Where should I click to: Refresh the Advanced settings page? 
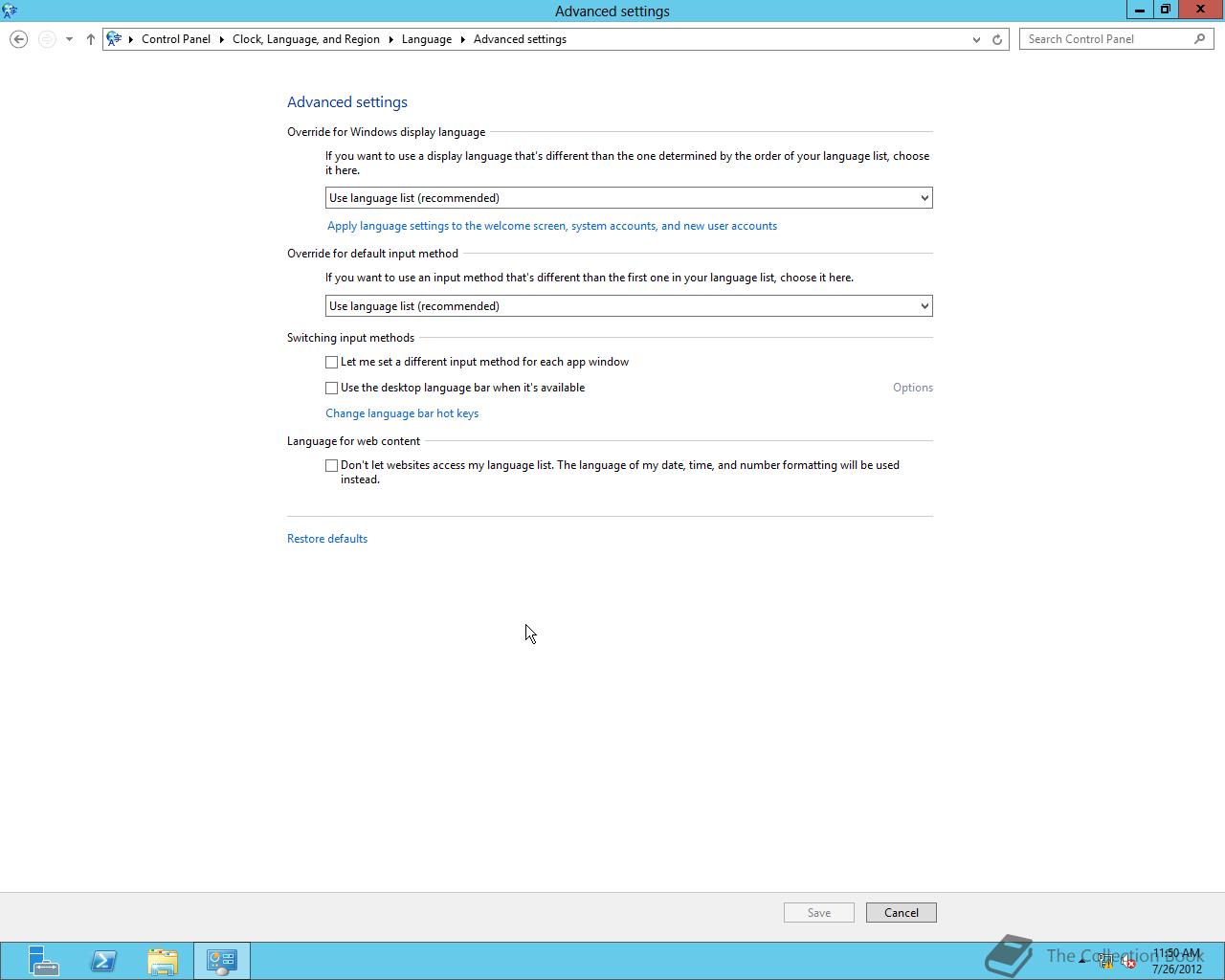click(x=997, y=39)
